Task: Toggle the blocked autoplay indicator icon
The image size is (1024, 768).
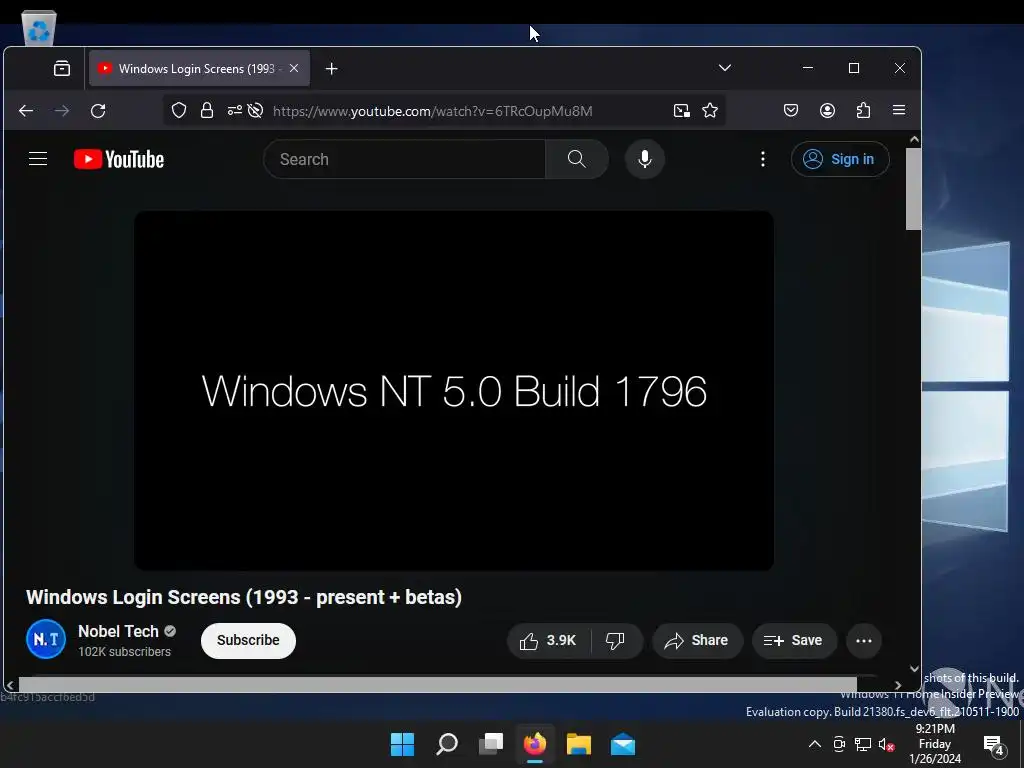Action: pos(255,110)
